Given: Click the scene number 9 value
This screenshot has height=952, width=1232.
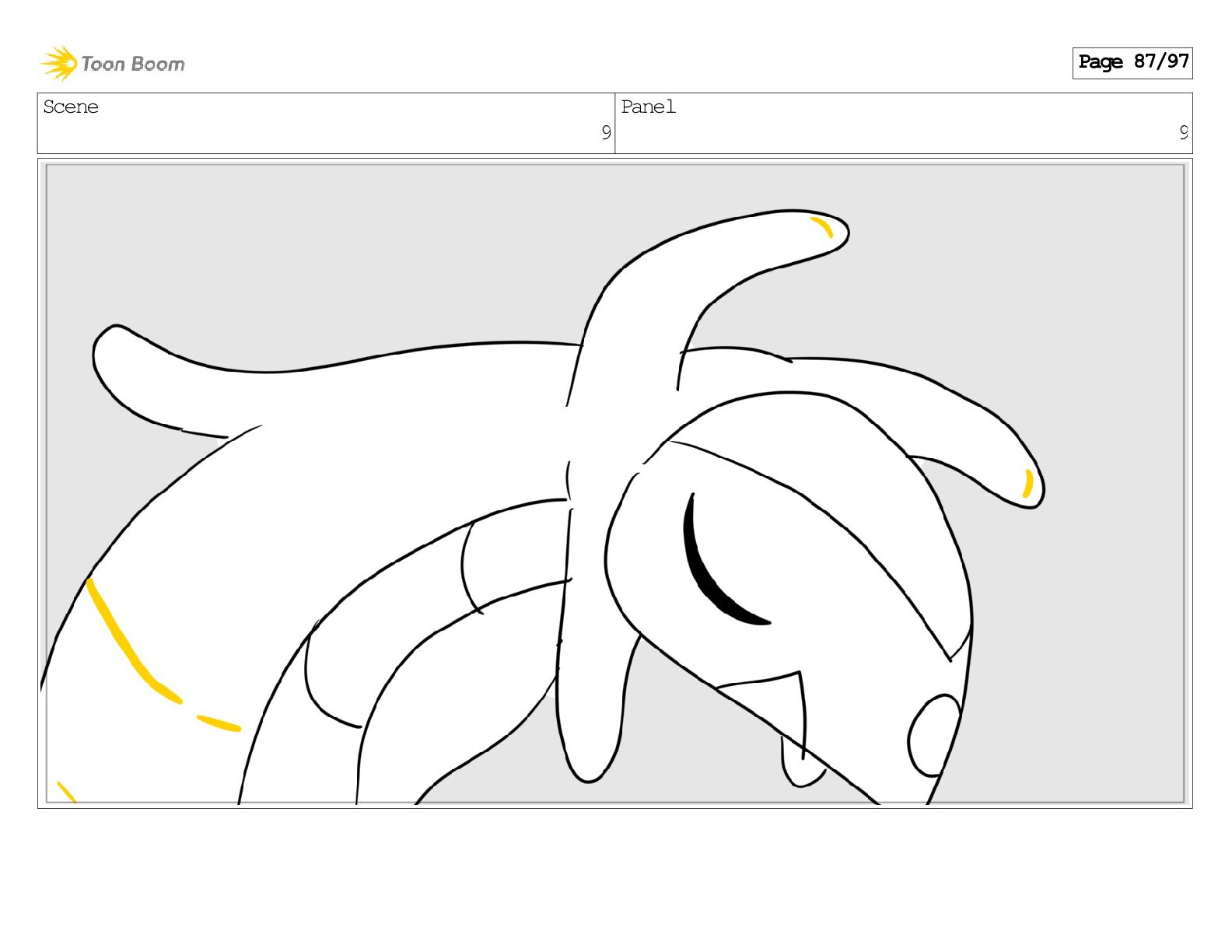Looking at the screenshot, I should [x=606, y=133].
